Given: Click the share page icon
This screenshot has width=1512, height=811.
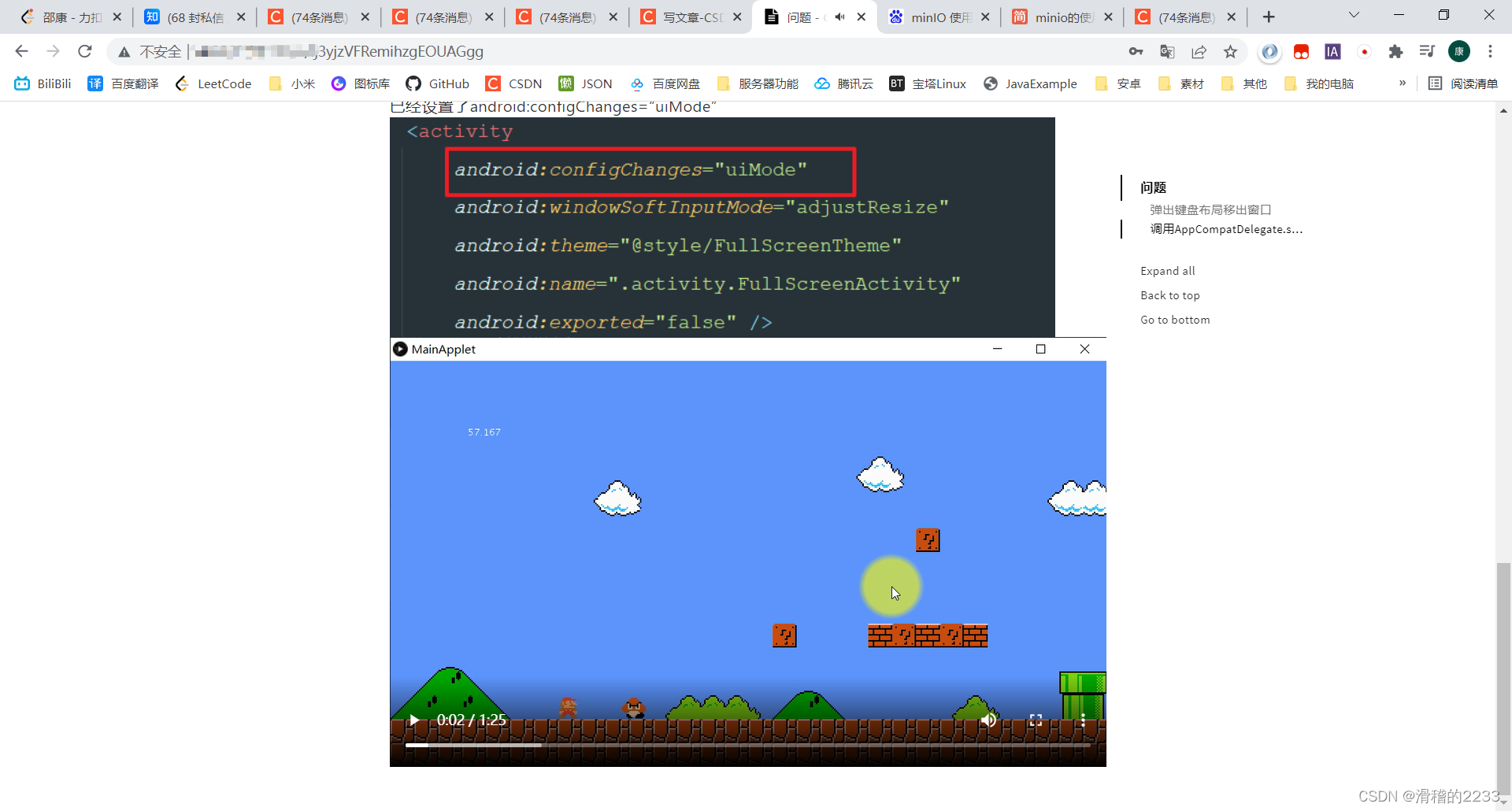Looking at the screenshot, I should click(x=1199, y=51).
